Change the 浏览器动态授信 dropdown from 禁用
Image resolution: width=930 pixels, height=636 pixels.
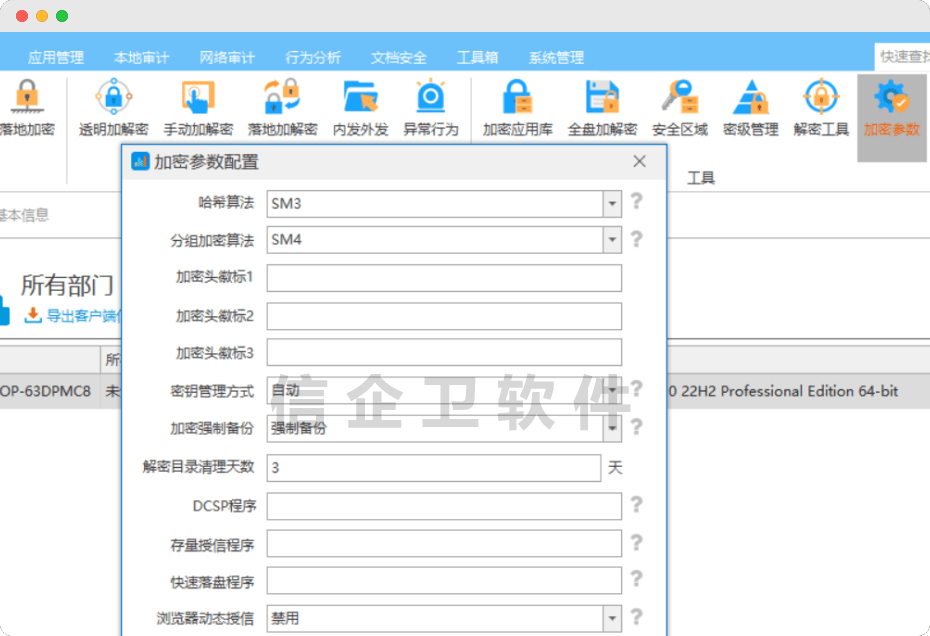pyautogui.click(x=611, y=618)
